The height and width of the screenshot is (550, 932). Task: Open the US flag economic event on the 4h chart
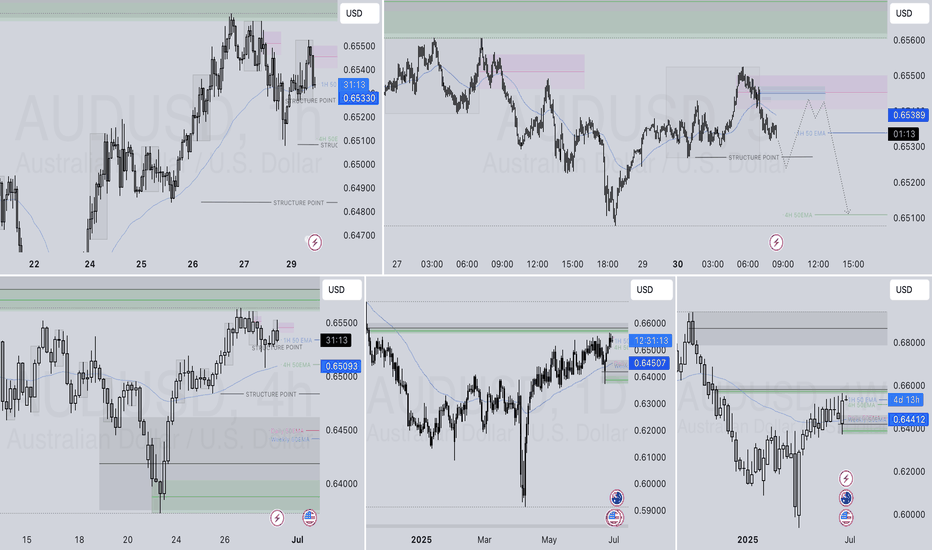(x=309, y=517)
